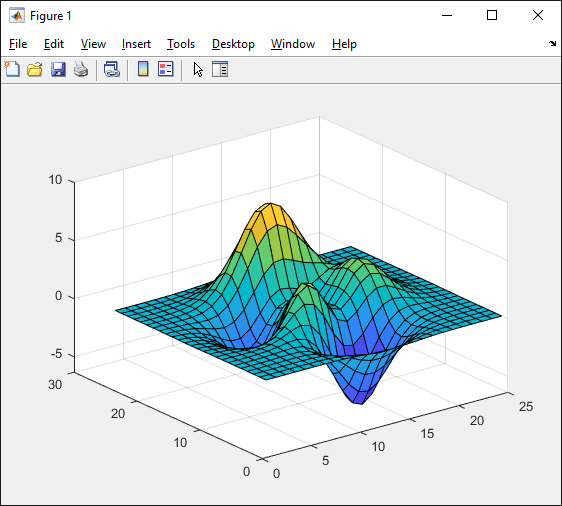Open the View menu
Viewport: 562px width, 506px height.
click(93, 44)
